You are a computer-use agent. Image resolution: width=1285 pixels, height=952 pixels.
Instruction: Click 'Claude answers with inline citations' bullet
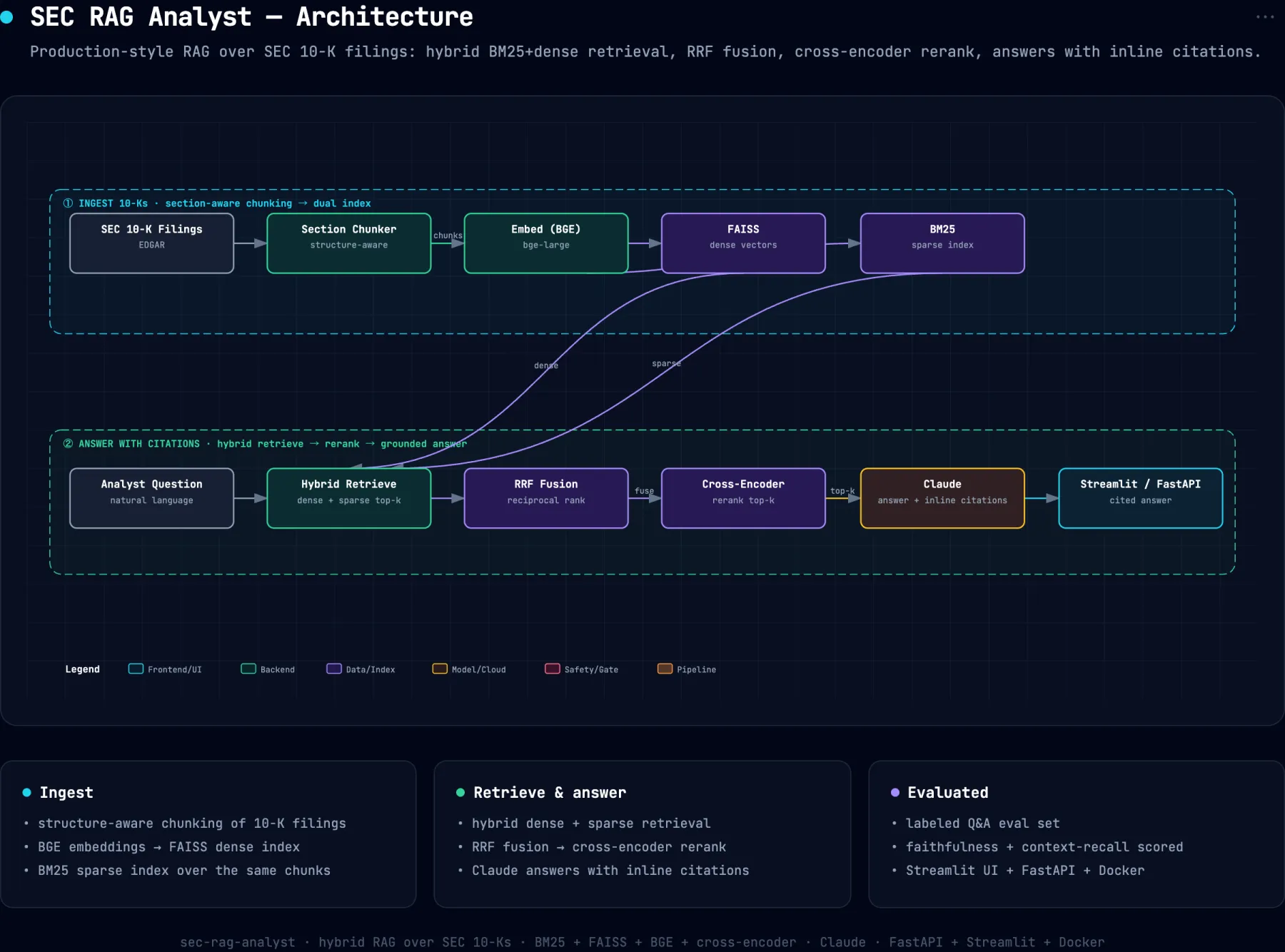coord(610,871)
